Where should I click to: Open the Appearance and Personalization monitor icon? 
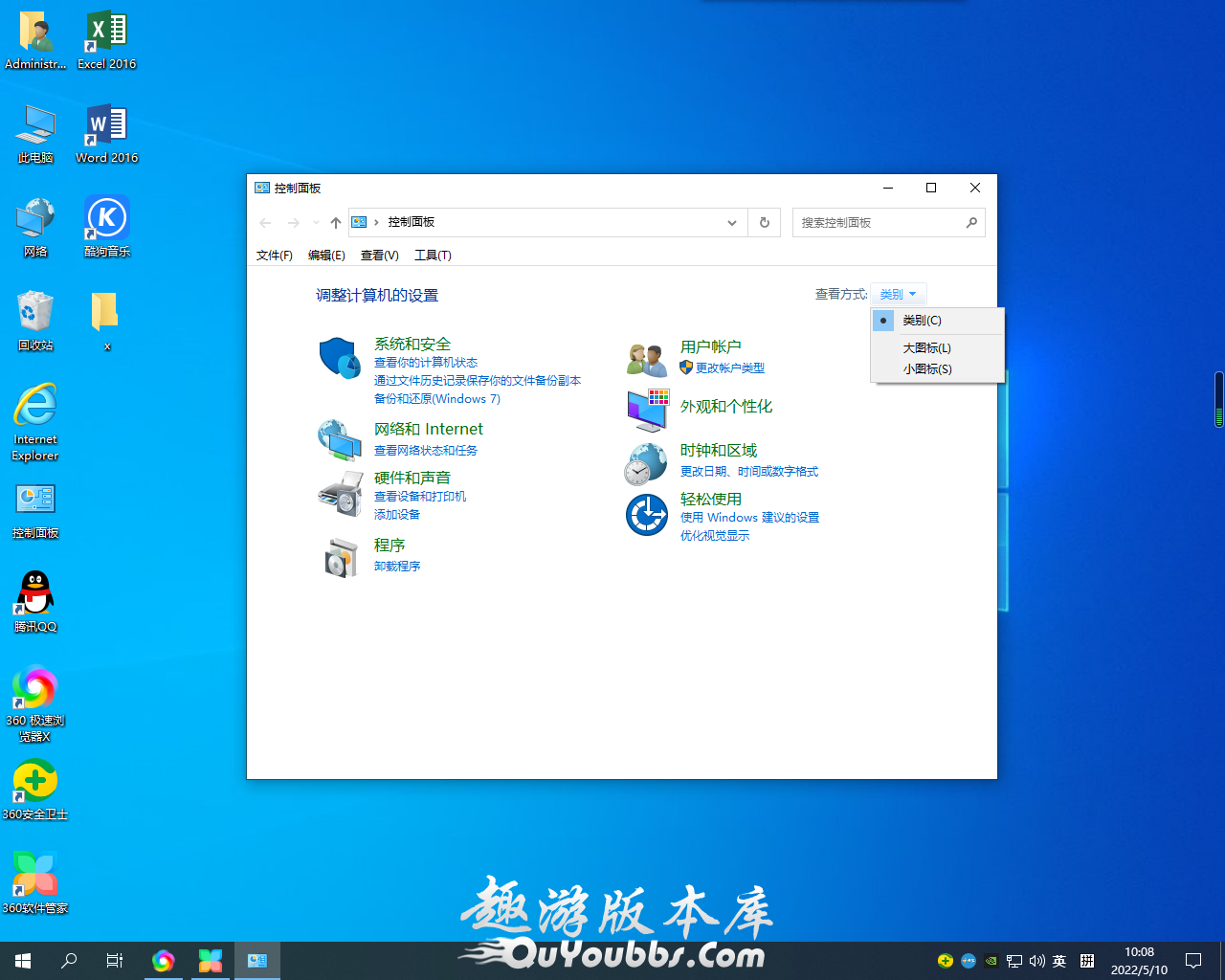click(x=648, y=411)
